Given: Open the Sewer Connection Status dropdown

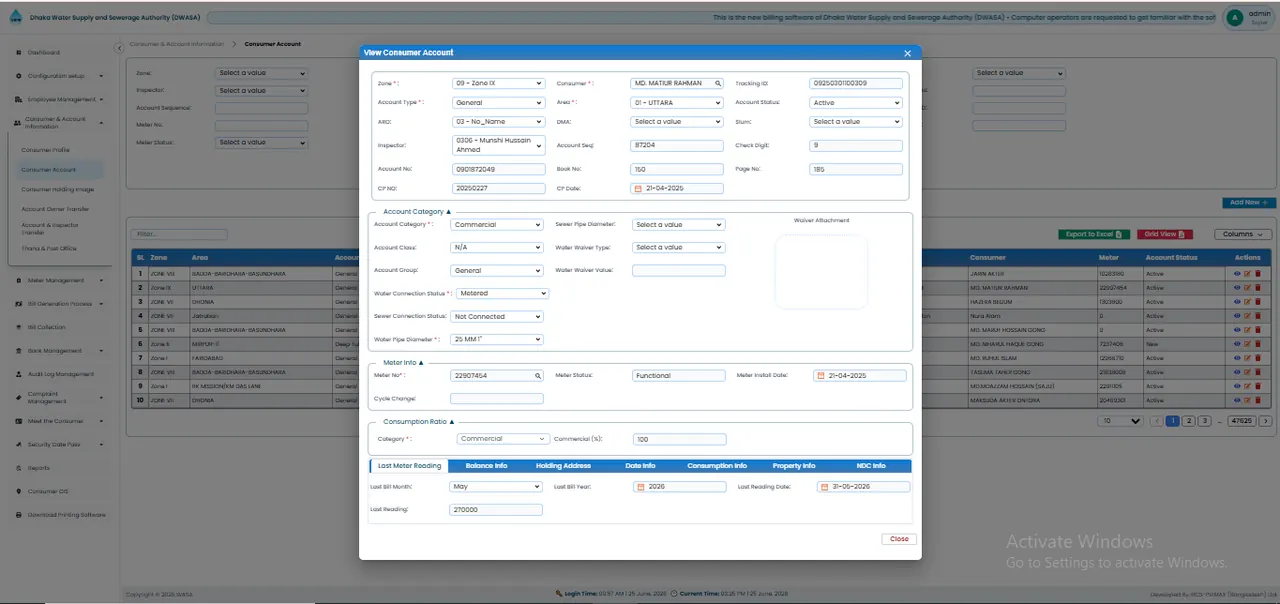Looking at the screenshot, I should click(x=498, y=317).
